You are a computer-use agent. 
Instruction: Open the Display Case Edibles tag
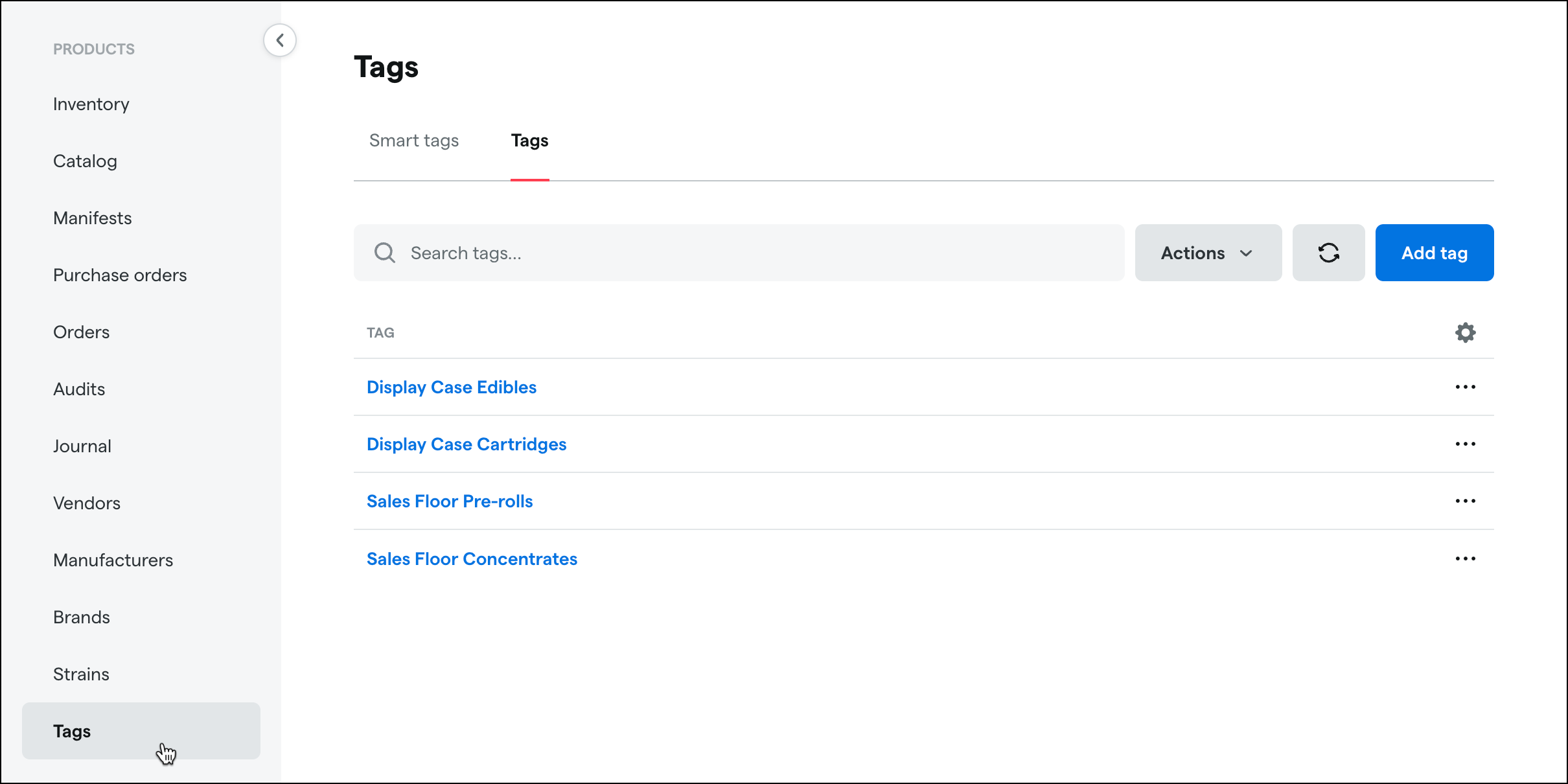(x=452, y=387)
